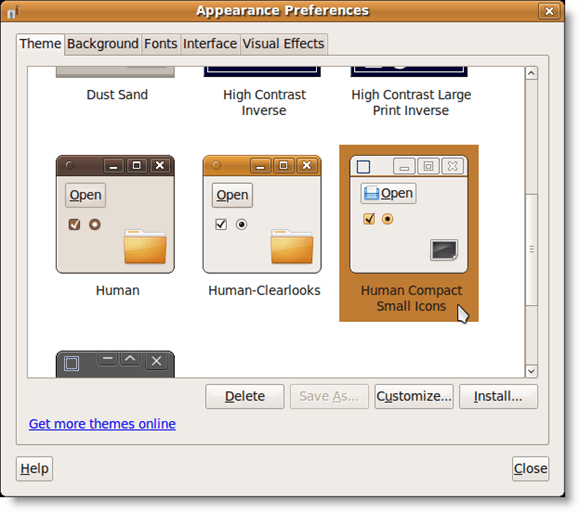Select the Interface tab
580x512 pixels.
click(x=210, y=44)
